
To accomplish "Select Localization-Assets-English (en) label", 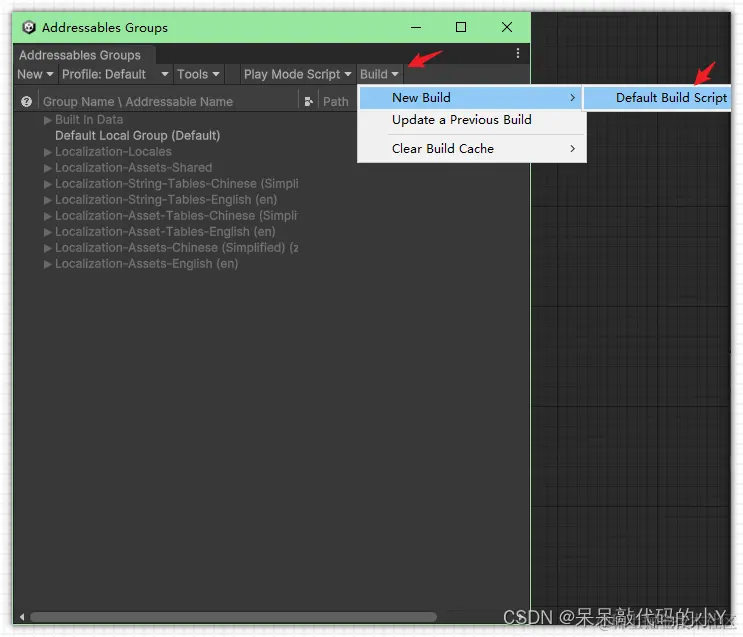I will tap(146, 264).
